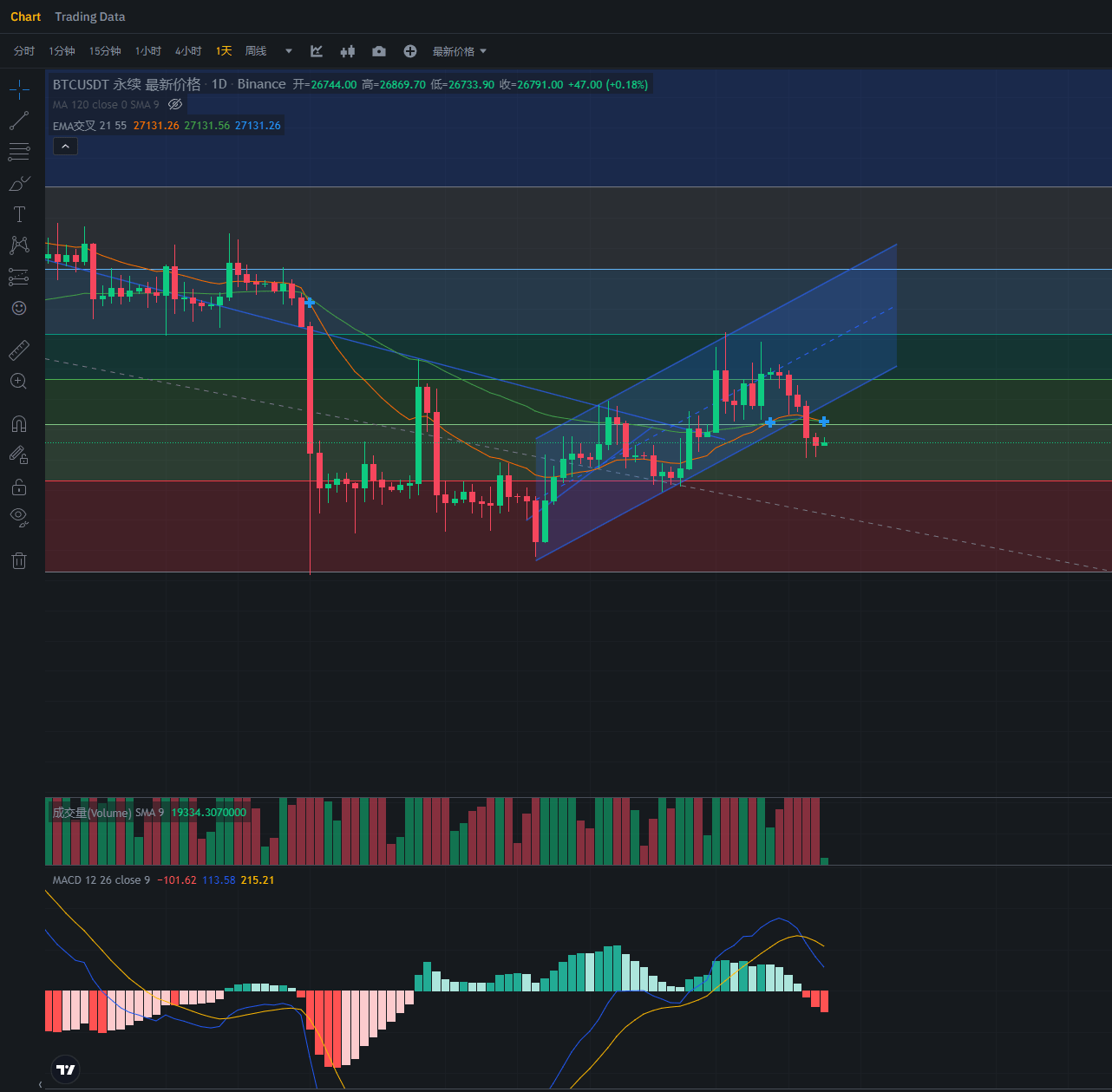This screenshot has width=1112, height=1092.
Task: Click the orange EMA value 27131.26
Action: (156, 126)
